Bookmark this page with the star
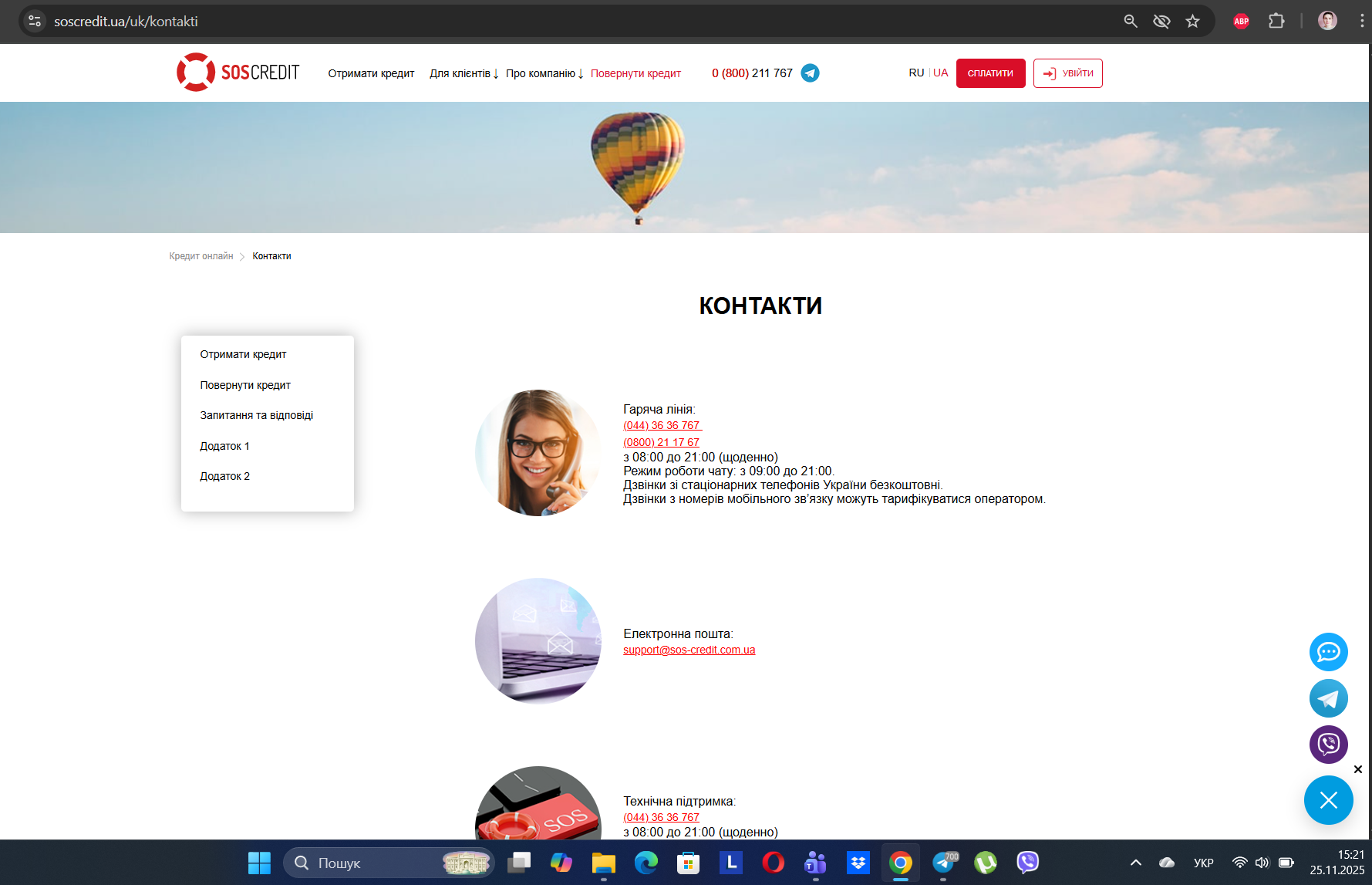The width and height of the screenshot is (1372, 885). click(1193, 21)
